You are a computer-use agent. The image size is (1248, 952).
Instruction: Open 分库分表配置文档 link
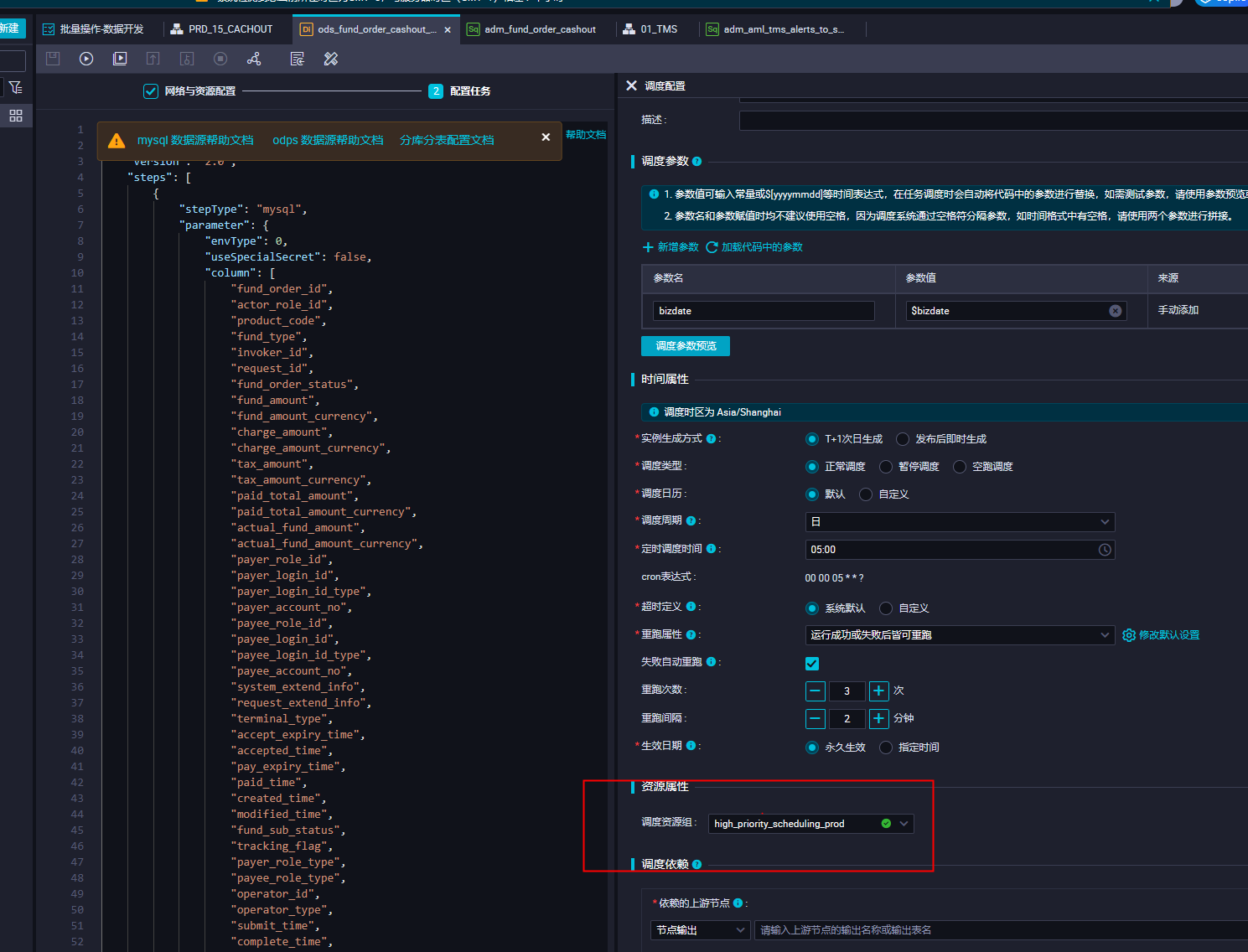click(x=447, y=140)
